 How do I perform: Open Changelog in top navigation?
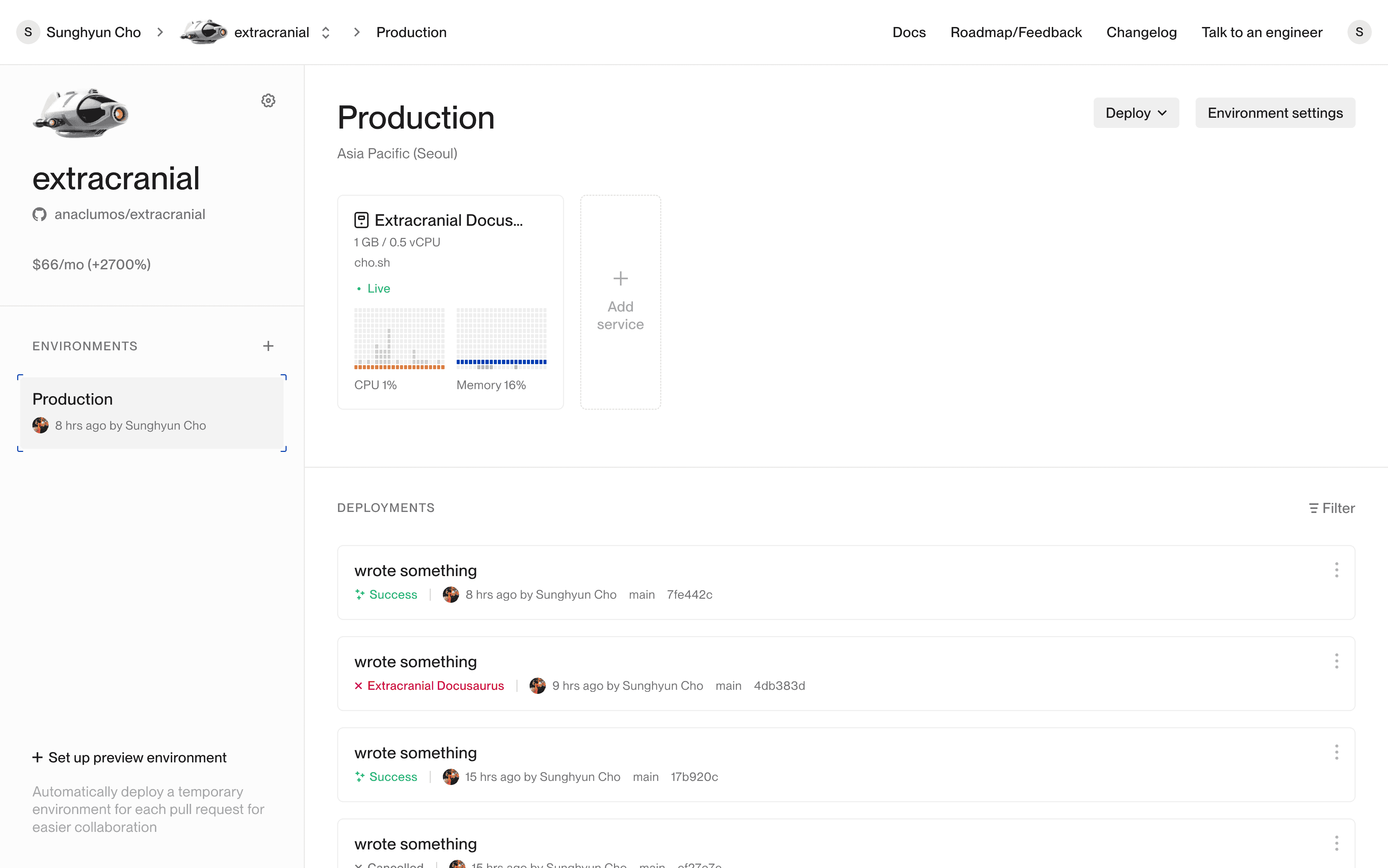coord(1141,33)
